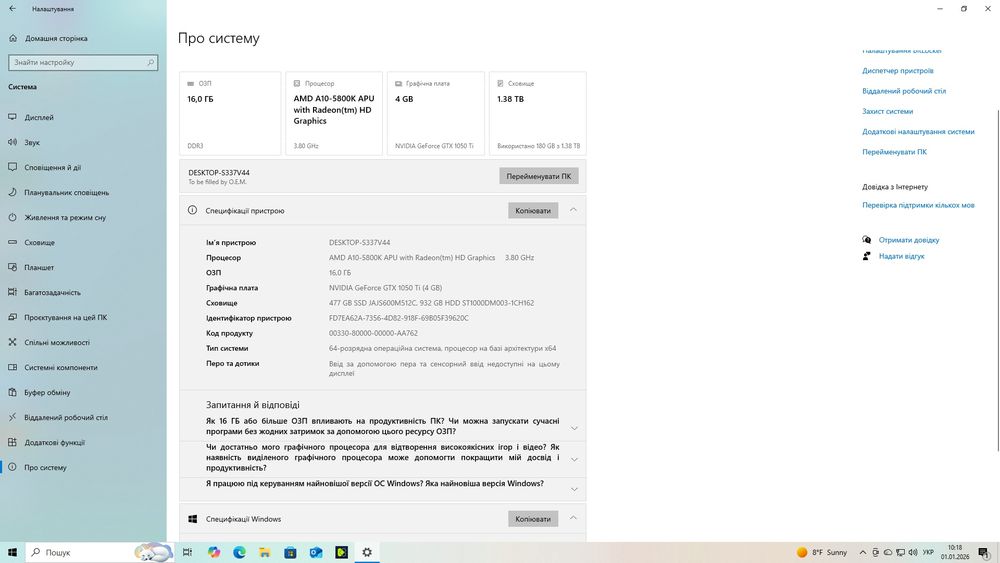
Task: Open the 8°F Sunny weather widget
Action: point(822,552)
